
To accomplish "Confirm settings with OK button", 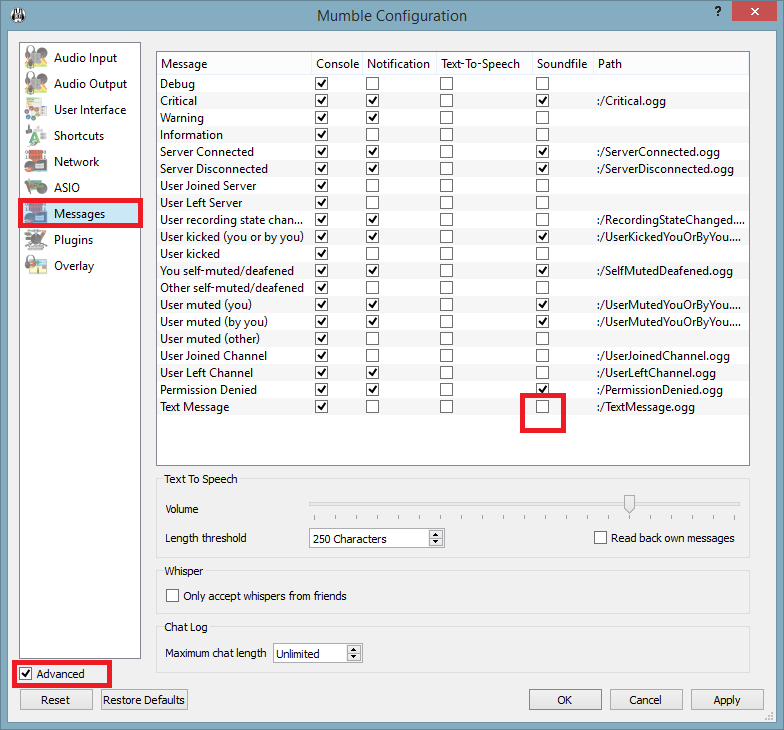I will tap(565, 700).
